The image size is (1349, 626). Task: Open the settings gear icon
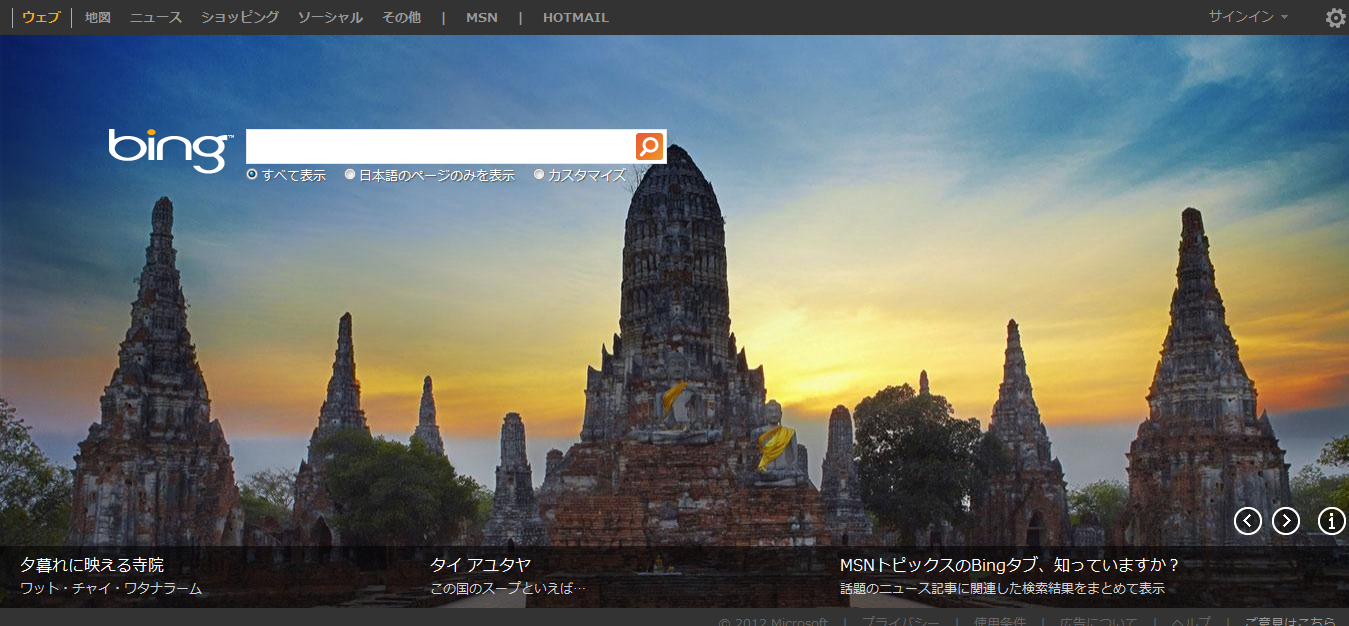click(x=1335, y=18)
